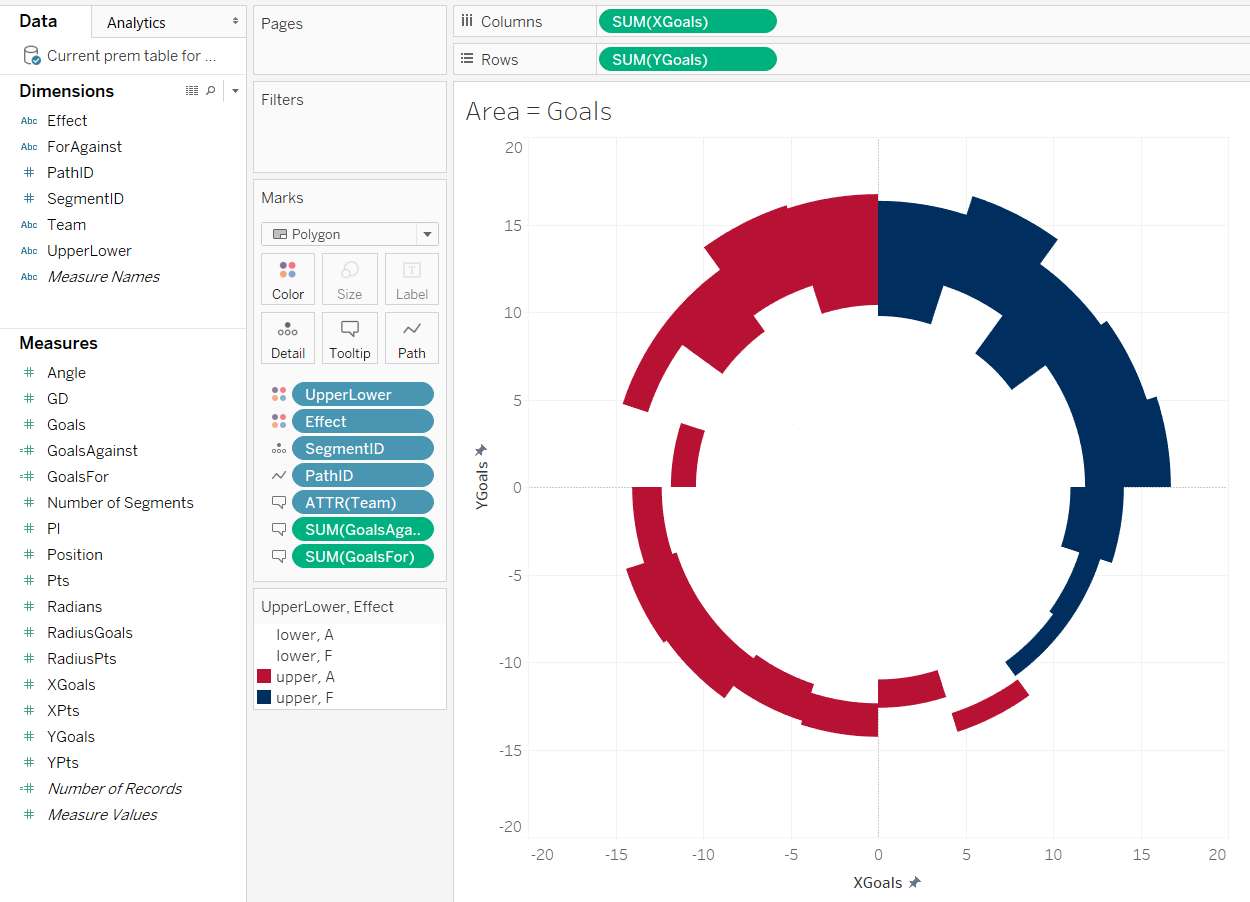Expand the Dimensions pane dropdown arrow
The height and width of the screenshot is (902, 1250).
tap(235, 91)
